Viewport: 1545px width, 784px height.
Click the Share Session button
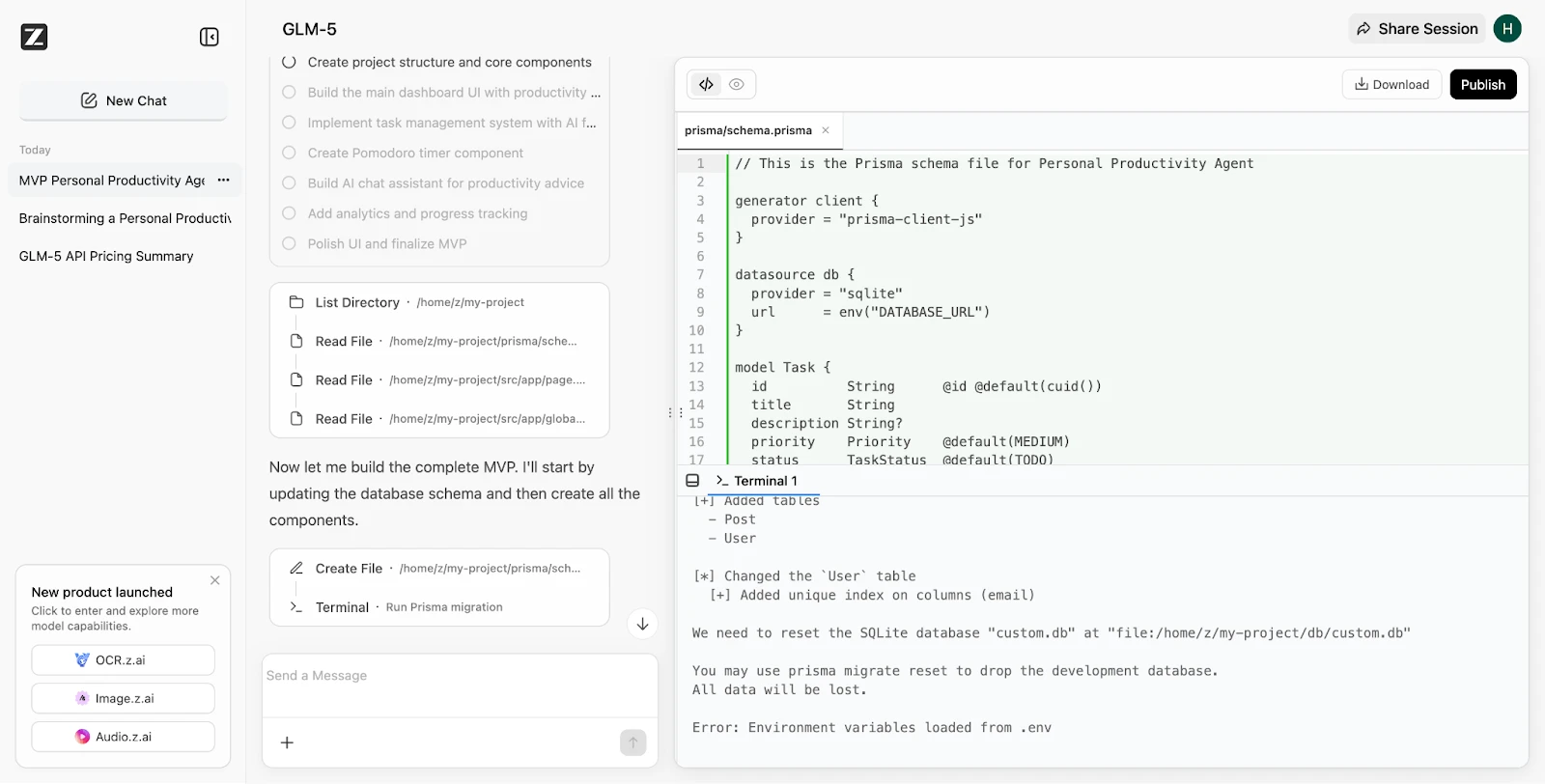1417,29
